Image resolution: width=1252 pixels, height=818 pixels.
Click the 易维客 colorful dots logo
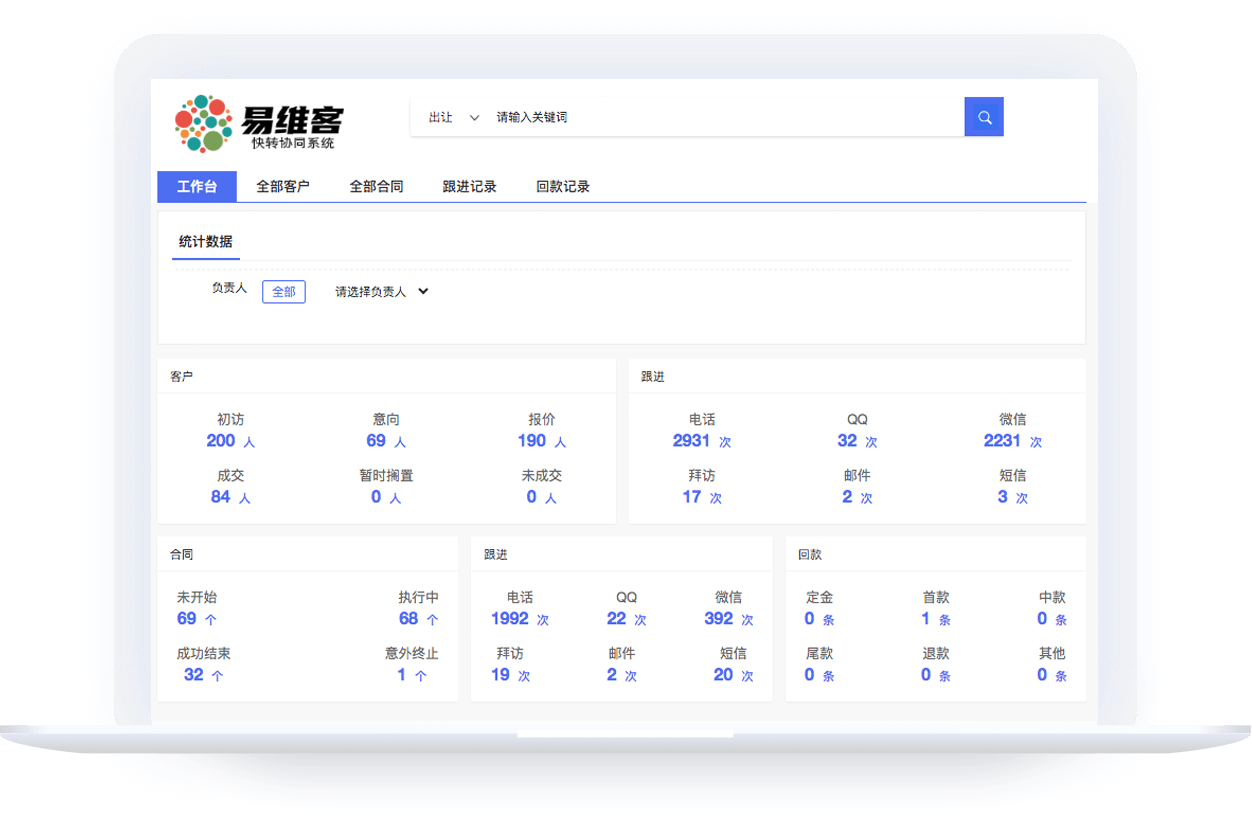(203, 124)
